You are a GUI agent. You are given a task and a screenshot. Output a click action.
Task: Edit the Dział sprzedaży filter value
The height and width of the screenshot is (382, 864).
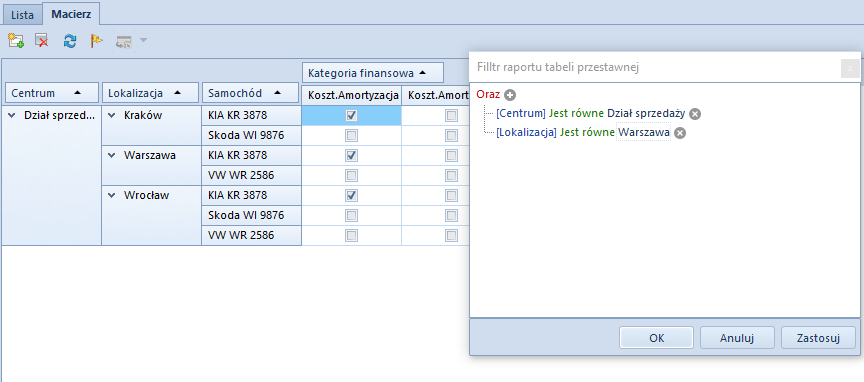[646, 114]
